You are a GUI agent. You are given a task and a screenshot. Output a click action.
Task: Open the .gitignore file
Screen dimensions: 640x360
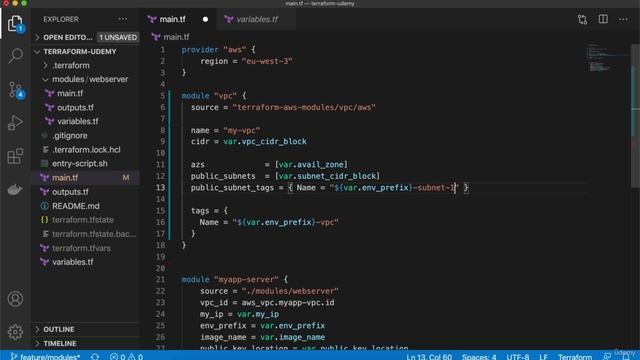pyautogui.click(x=70, y=135)
